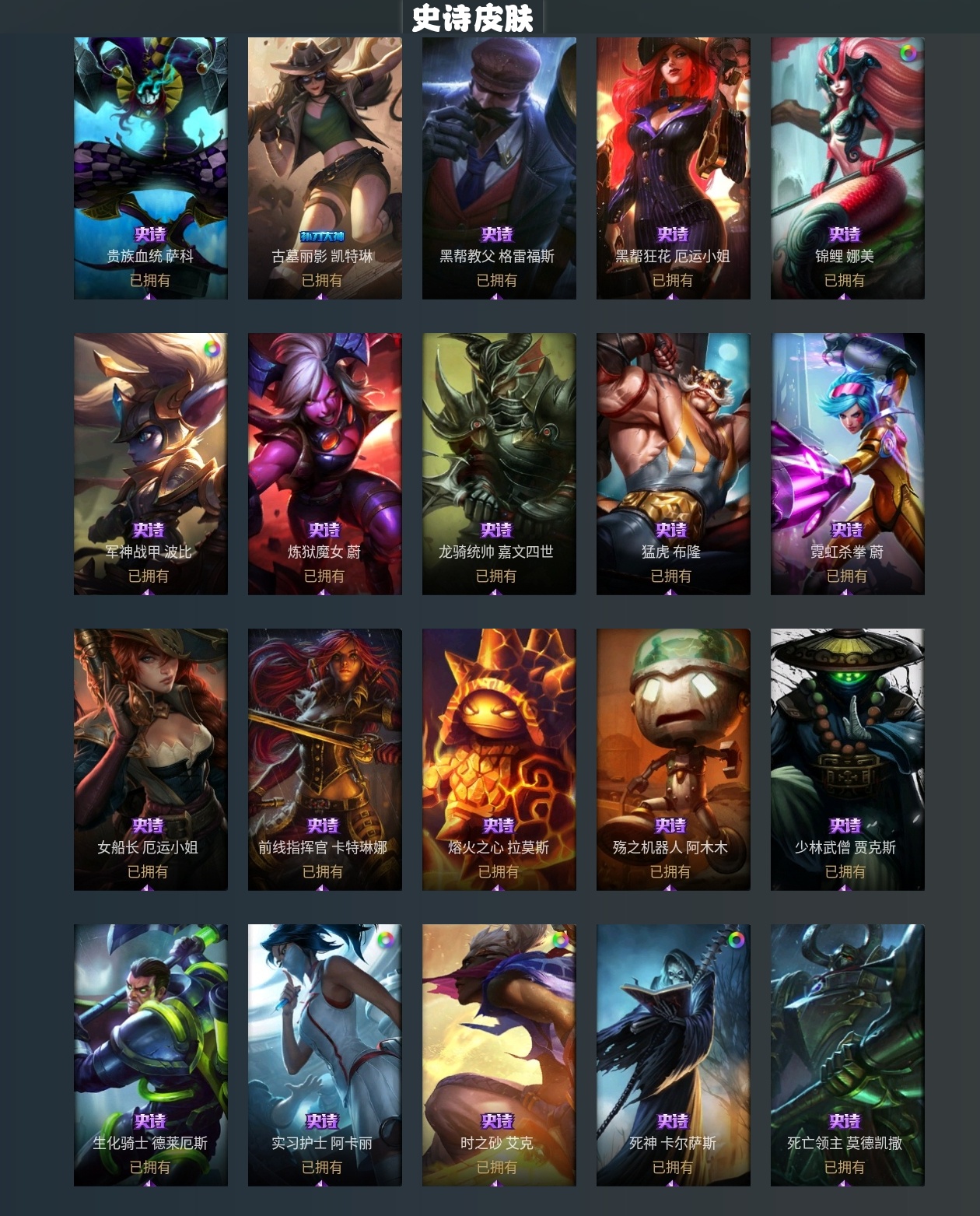Open the 史诗皮肤 tab header
The image size is (980, 1216).
(472, 18)
